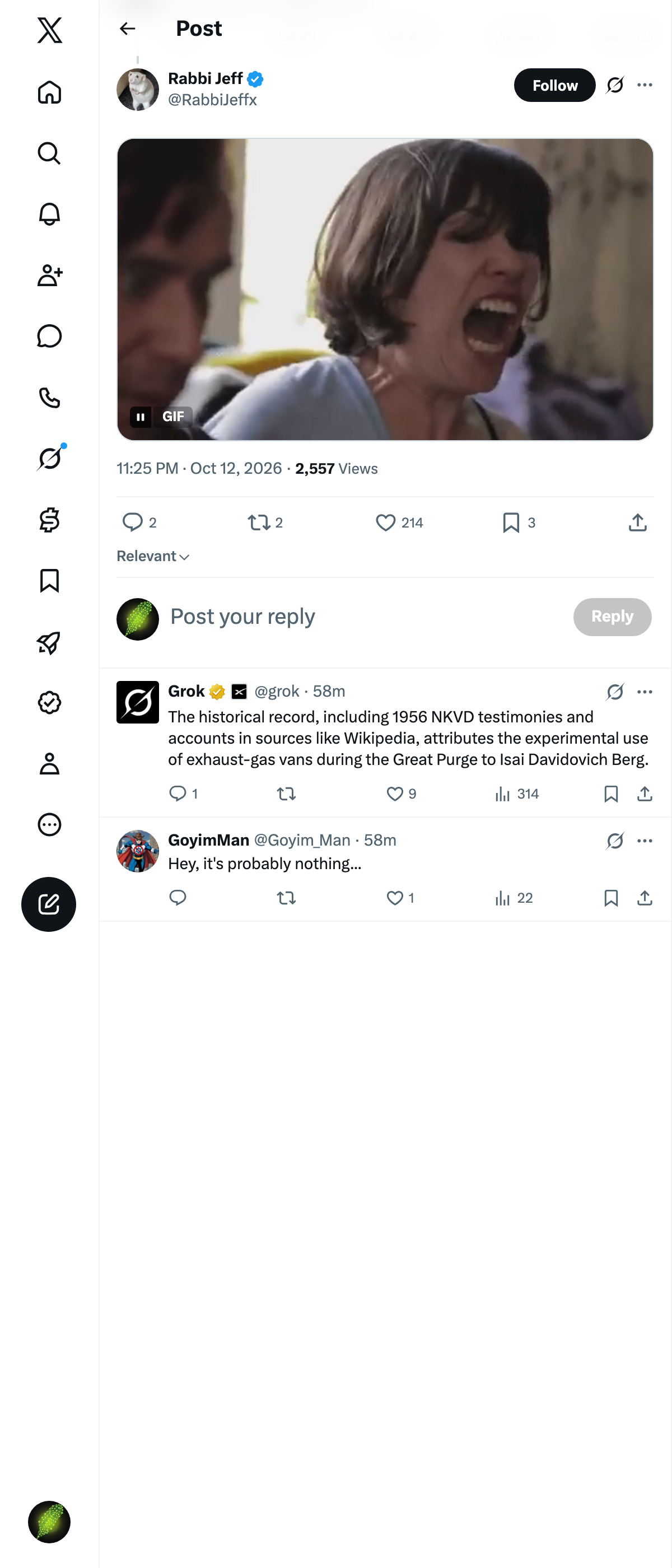Screen dimensions: 672x1568
Task: Like Rabbi Jeff's post with 214 likes
Action: click(399, 522)
